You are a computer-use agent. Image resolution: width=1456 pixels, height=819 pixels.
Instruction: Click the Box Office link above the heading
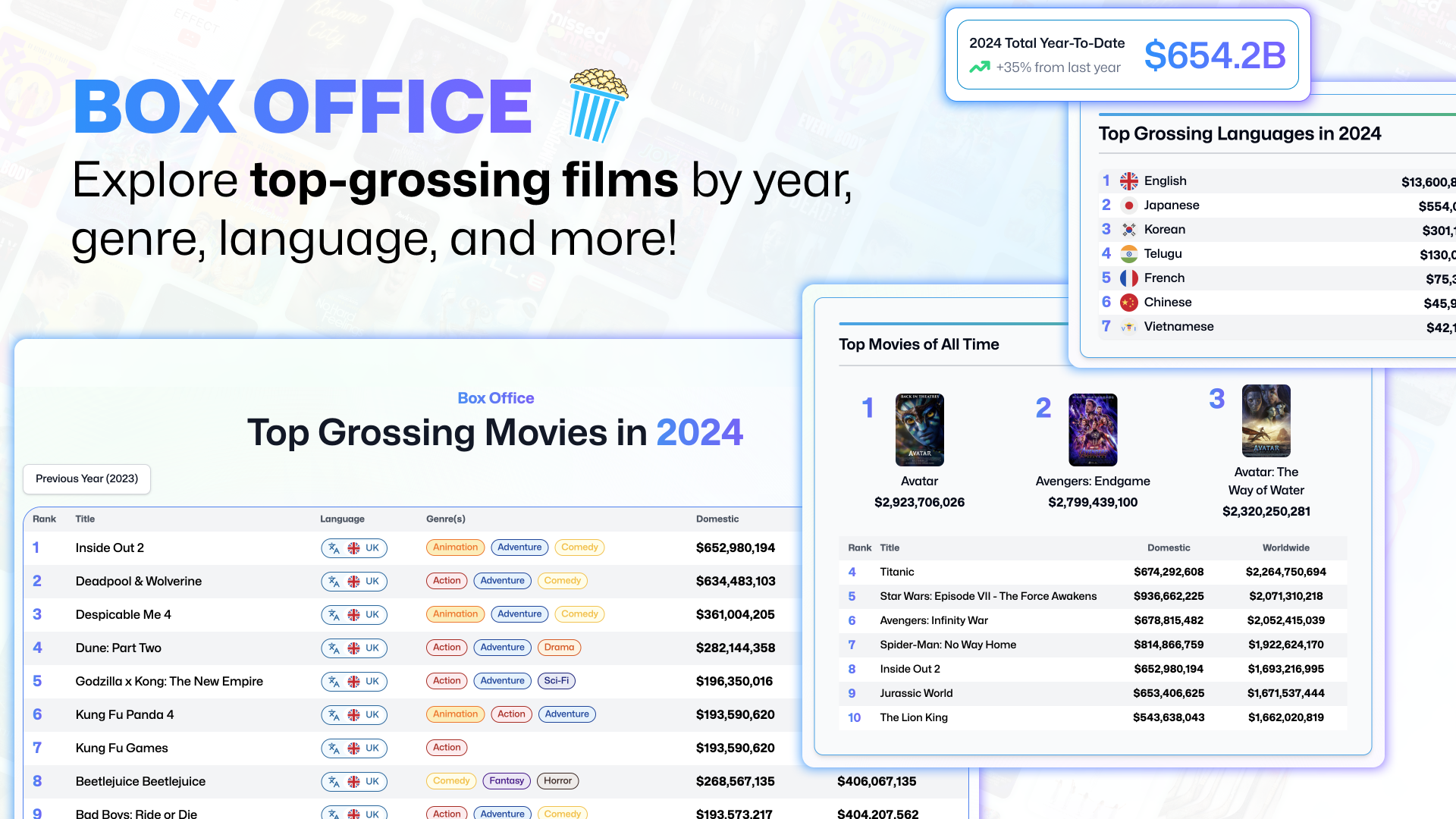(x=495, y=398)
